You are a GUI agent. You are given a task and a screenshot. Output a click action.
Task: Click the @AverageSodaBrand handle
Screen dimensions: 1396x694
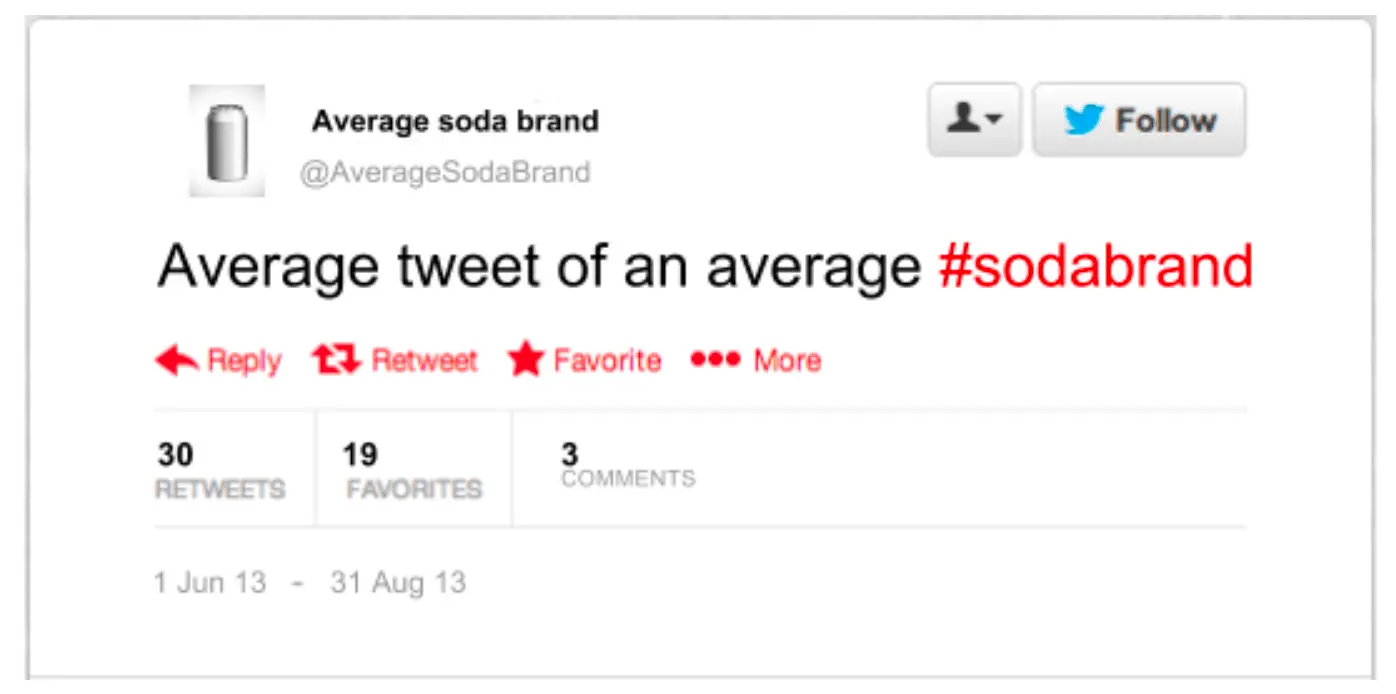click(450, 171)
